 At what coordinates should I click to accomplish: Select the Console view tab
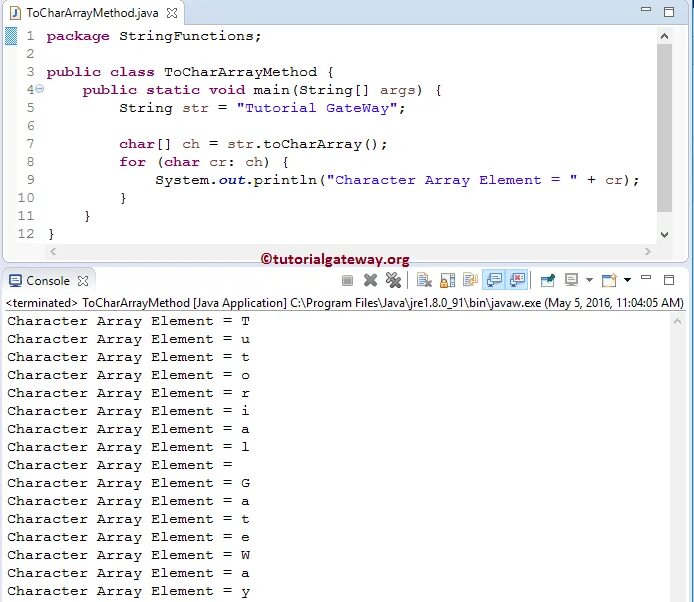48,281
